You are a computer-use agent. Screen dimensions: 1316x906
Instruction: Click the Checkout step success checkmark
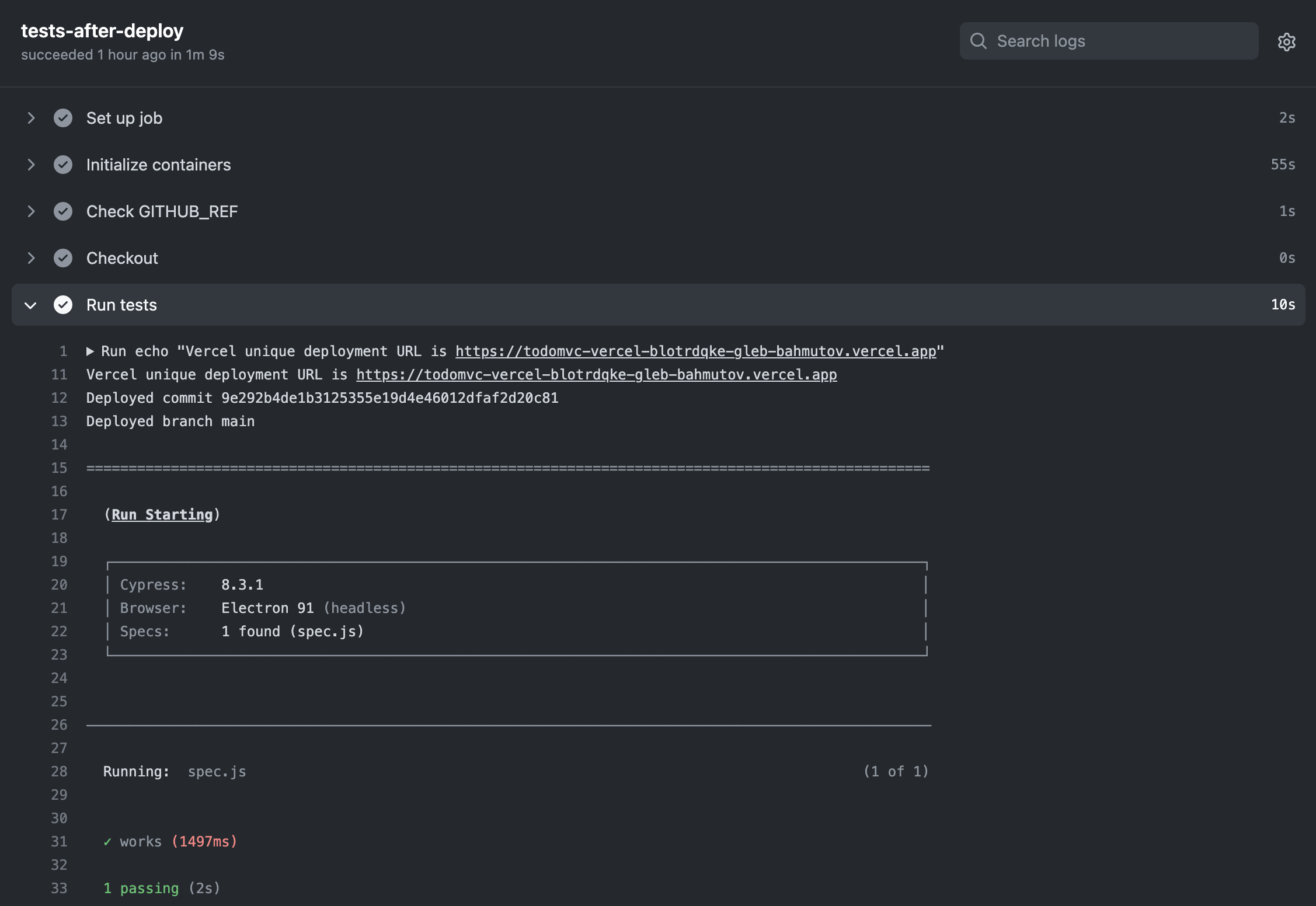[63, 258]
